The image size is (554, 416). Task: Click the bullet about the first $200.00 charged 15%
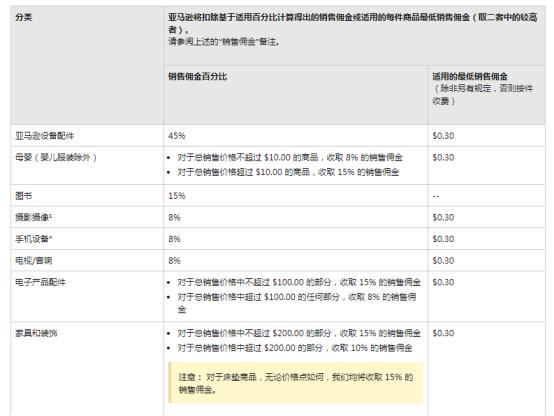(x=299, y=333)
